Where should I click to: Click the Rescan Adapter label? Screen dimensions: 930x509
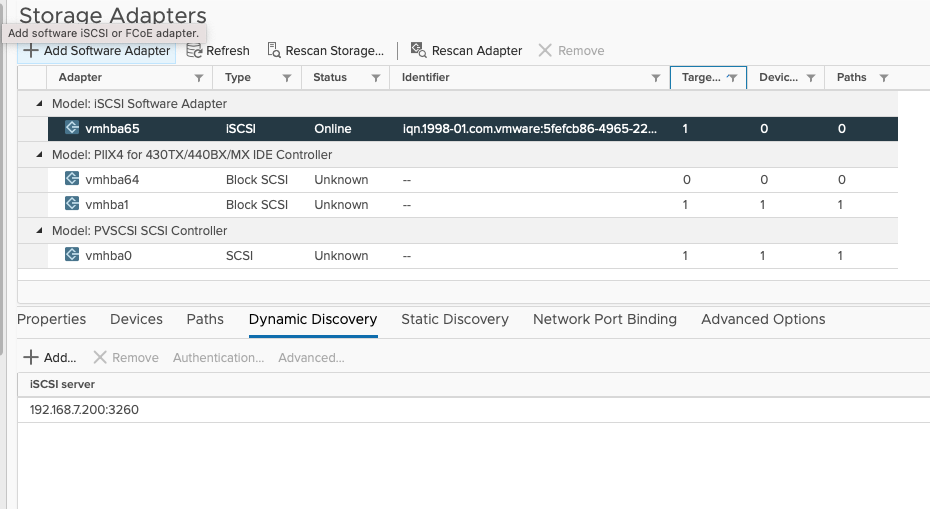click(x=477, y=51)
